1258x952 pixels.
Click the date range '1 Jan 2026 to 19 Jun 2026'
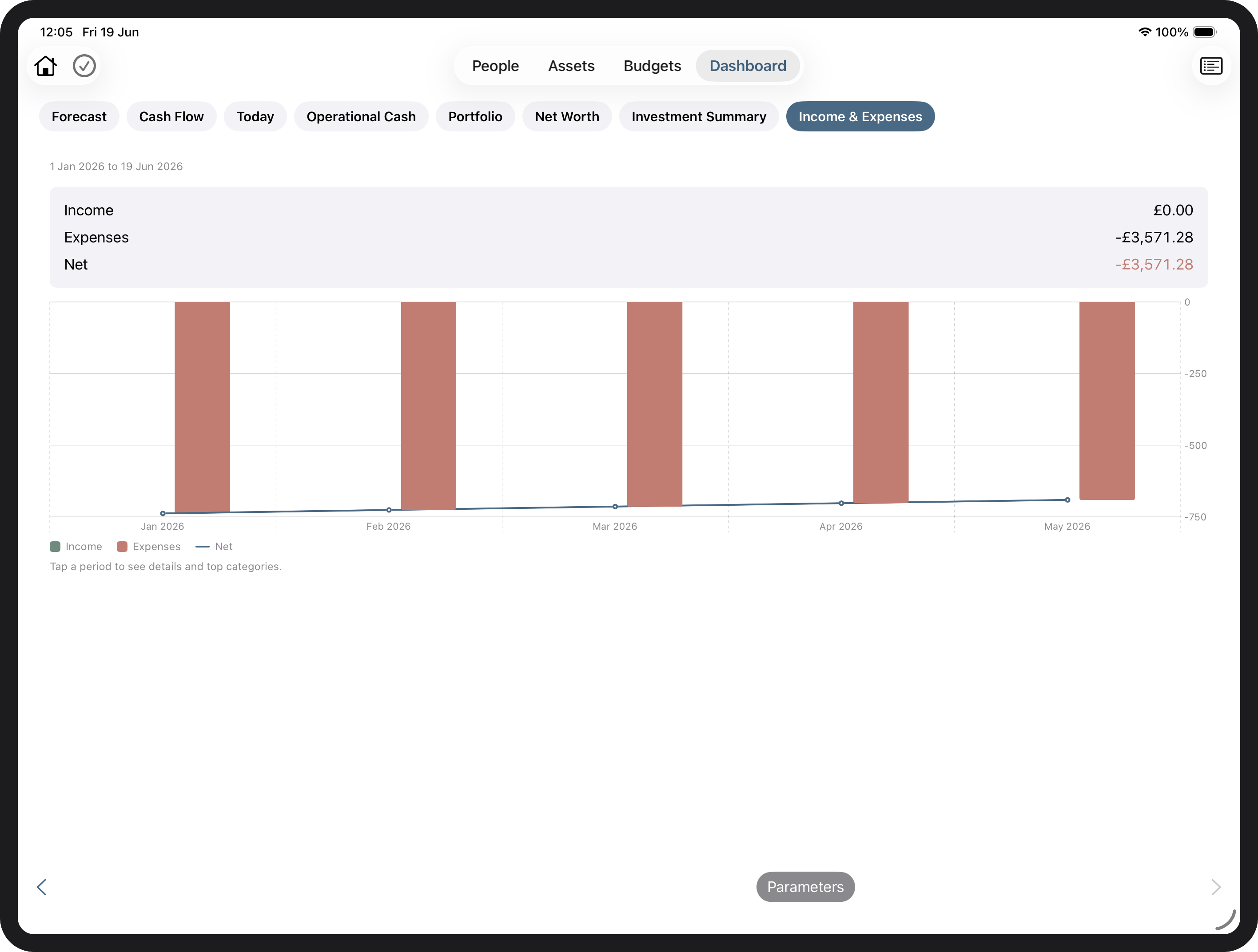coord(116,167)
